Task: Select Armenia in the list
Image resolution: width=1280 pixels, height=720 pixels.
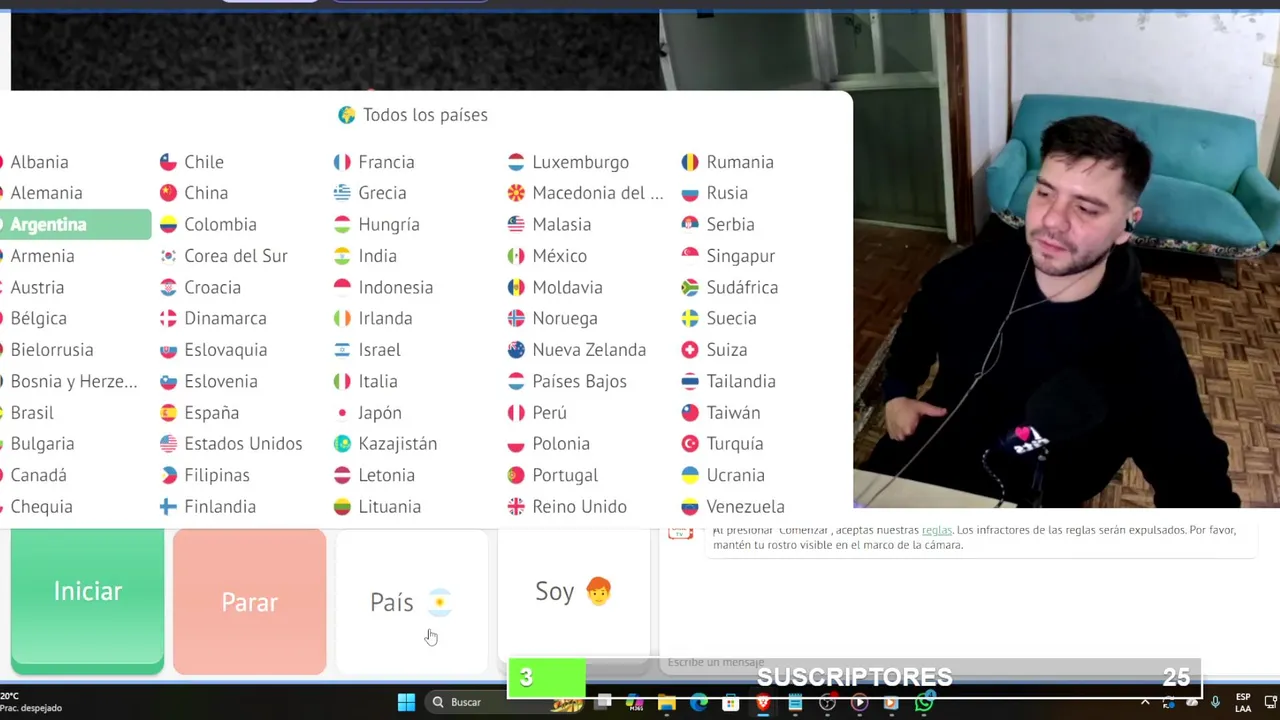Action: tap(42, 256)
